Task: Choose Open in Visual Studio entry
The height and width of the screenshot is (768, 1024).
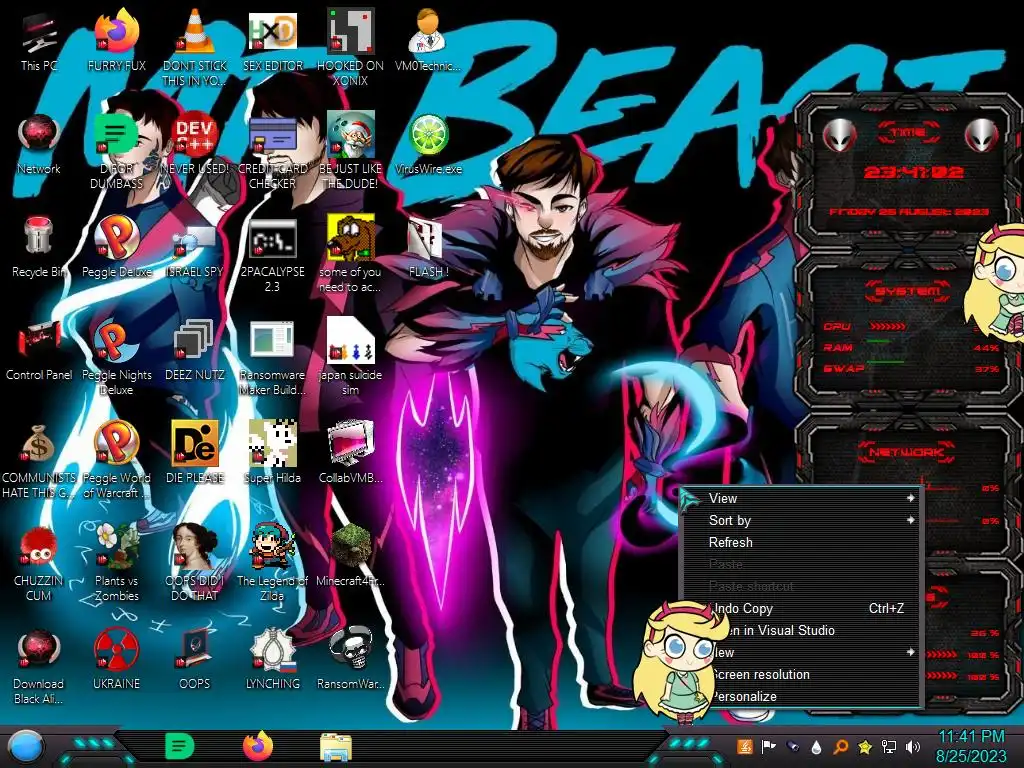Action: pyautogui.click(x=801, y=631)
